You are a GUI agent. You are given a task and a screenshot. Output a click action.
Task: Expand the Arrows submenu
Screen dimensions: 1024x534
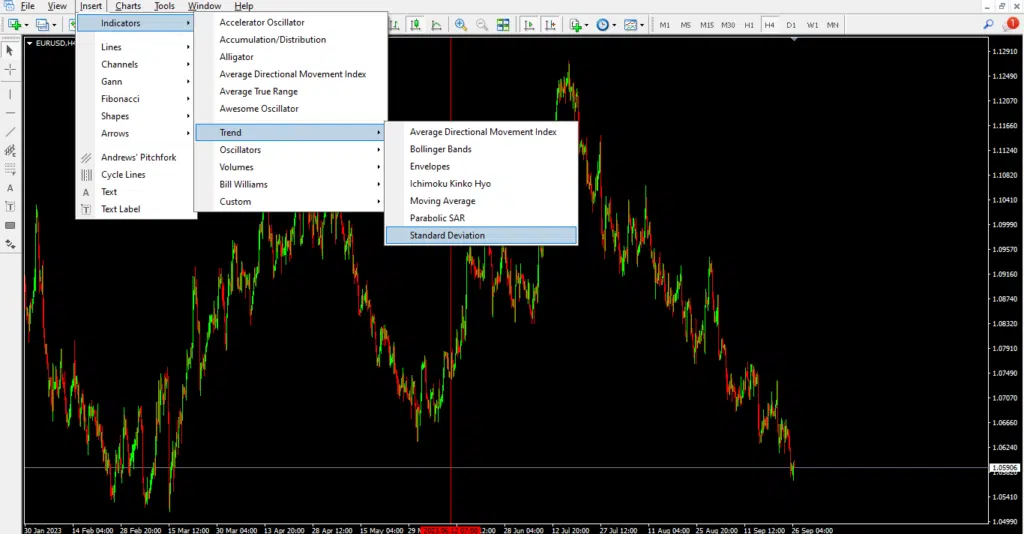(x=136, y=133)
